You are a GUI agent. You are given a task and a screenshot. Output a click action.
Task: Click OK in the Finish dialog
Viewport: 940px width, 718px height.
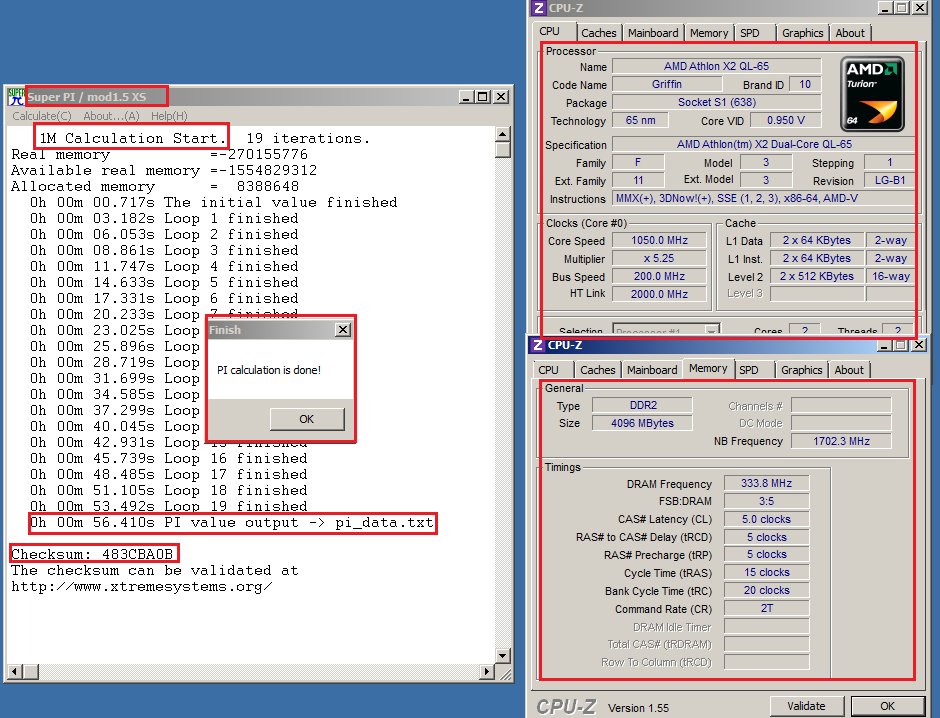[x=307, y=419]
